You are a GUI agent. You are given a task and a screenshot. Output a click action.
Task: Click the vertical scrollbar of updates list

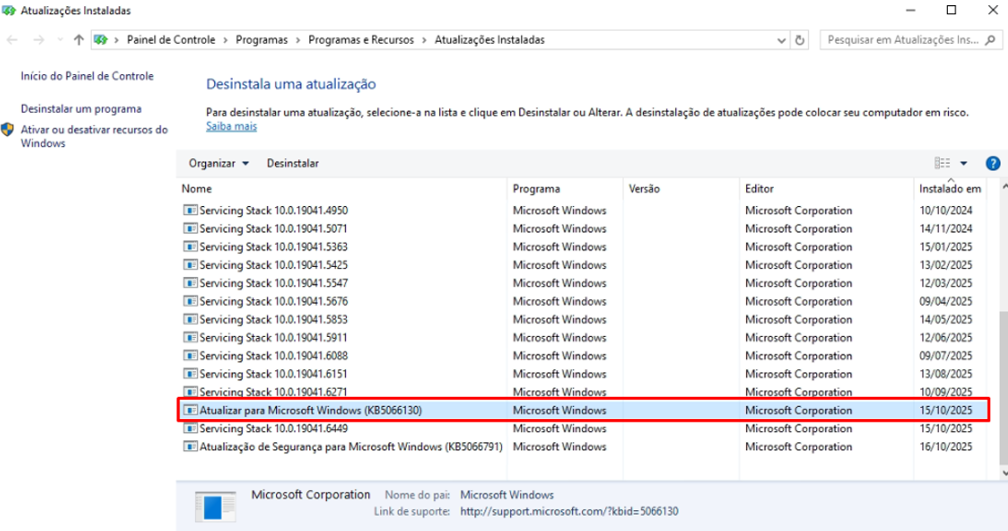pos(1002,380)
